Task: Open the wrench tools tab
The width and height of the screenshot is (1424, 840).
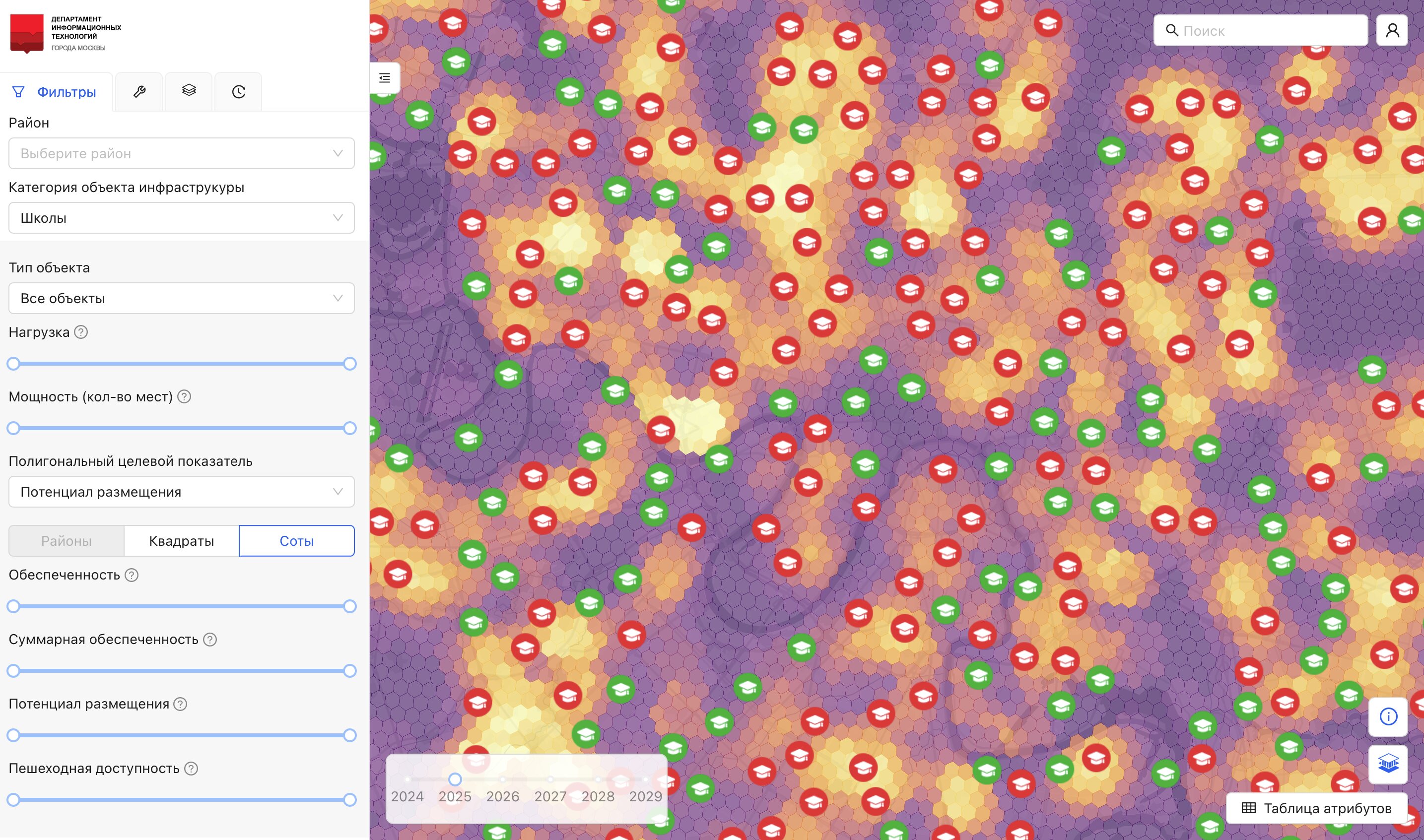Action: click(139, 92)
